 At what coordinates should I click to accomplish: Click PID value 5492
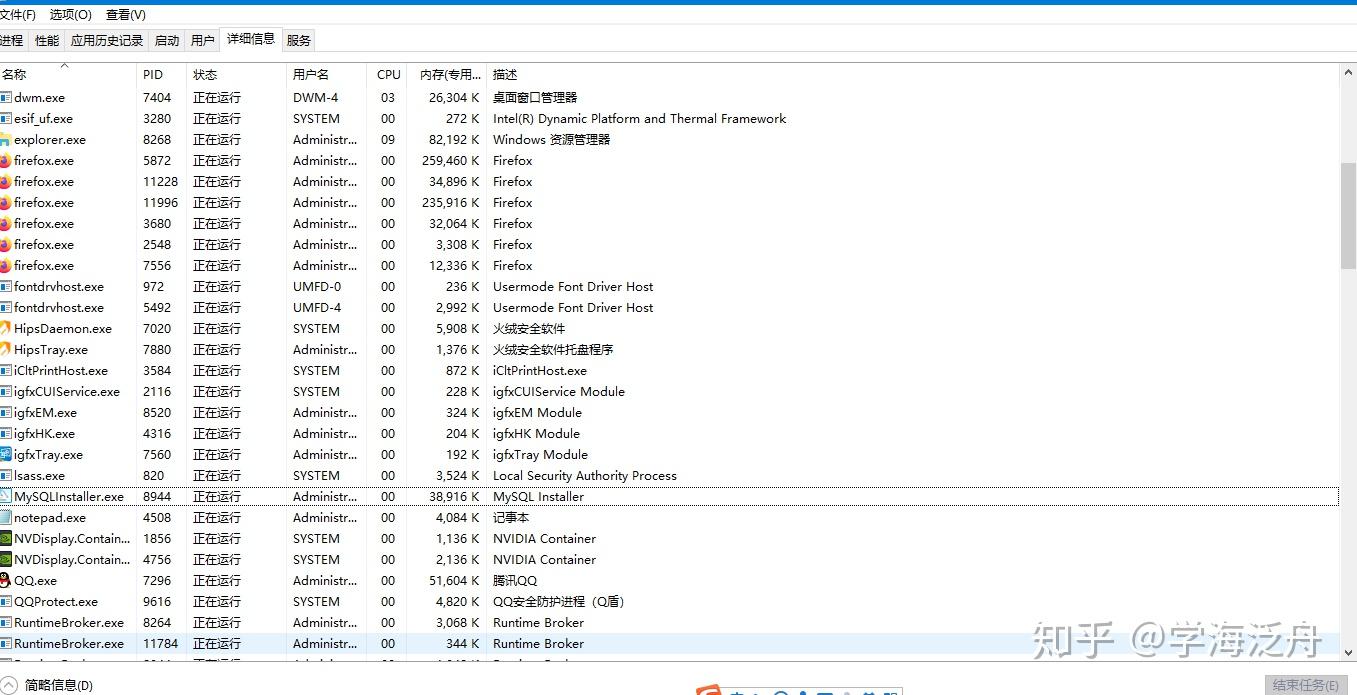pyautogui.click(x=157, y=307)
